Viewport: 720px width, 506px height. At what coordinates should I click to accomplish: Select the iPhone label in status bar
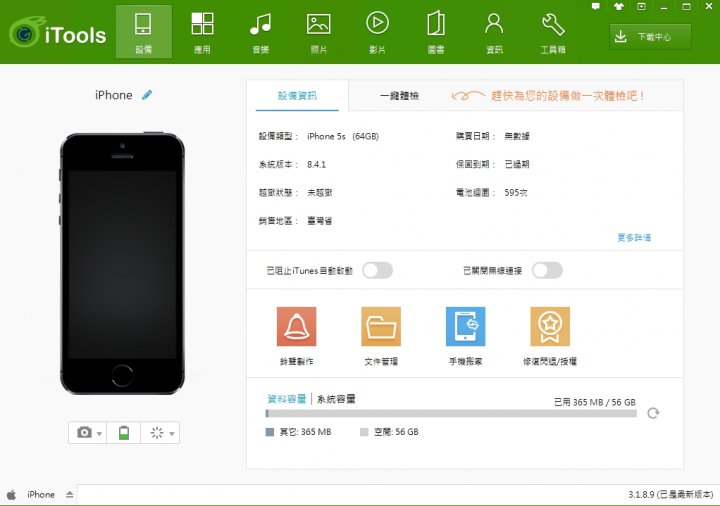(x=41, y=495)
